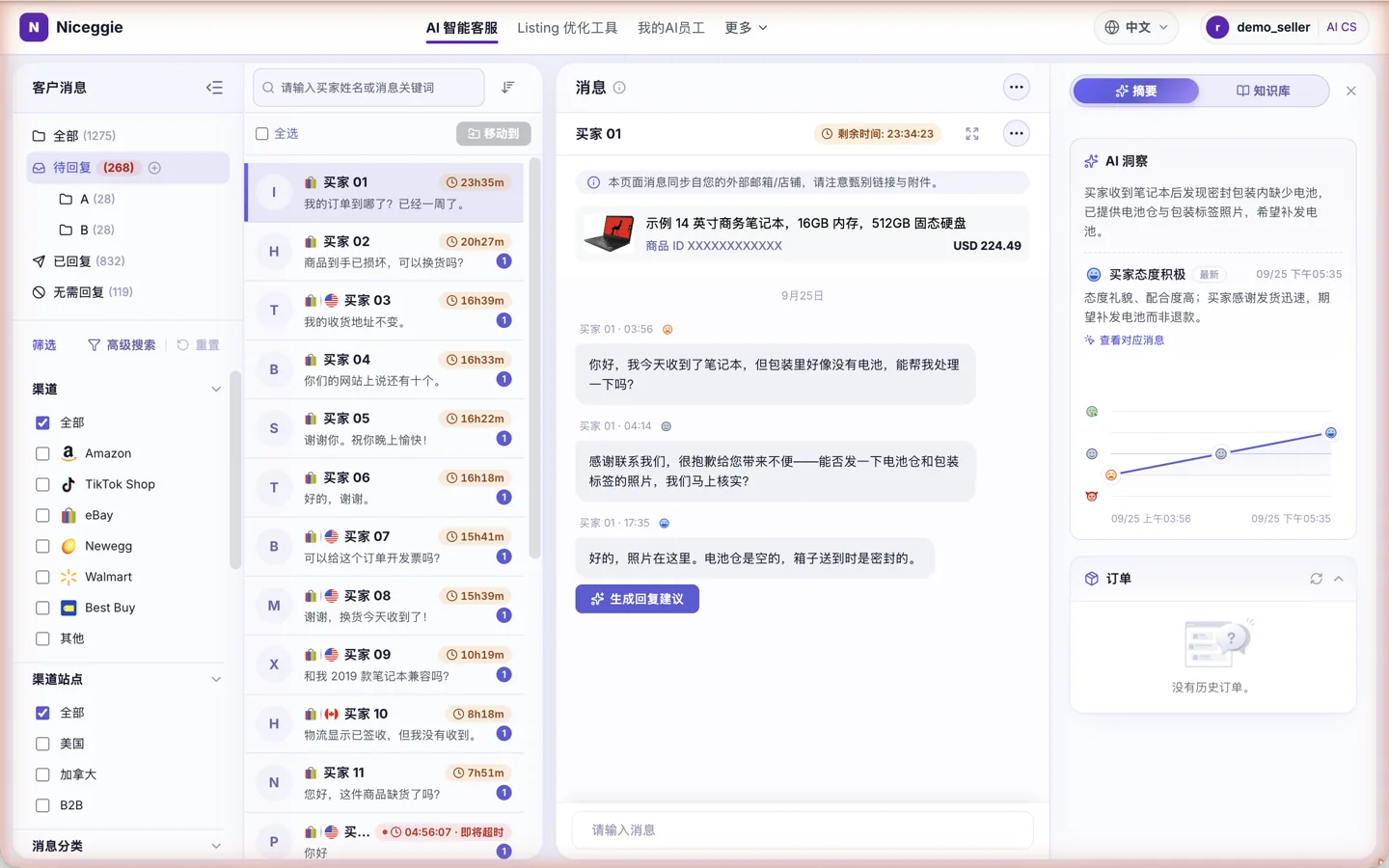Click the sort order icon beside search
The height and width of the screenshot is (868, 1389).
point(508,88)
